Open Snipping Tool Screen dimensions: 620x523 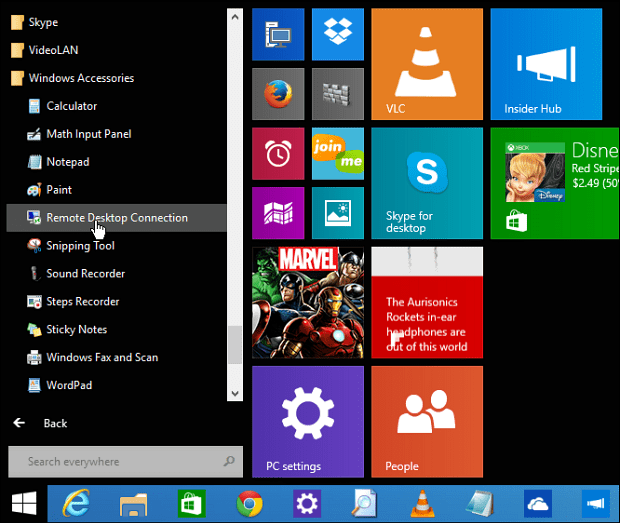[x=117, y=245]
